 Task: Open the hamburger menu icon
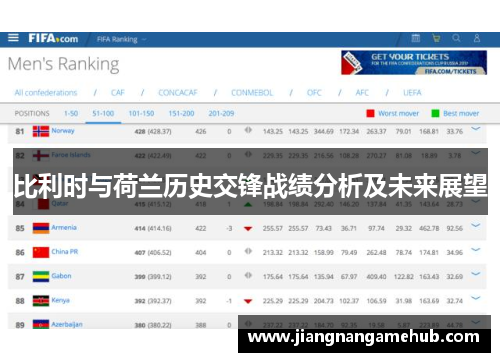[x=13, y=38]
